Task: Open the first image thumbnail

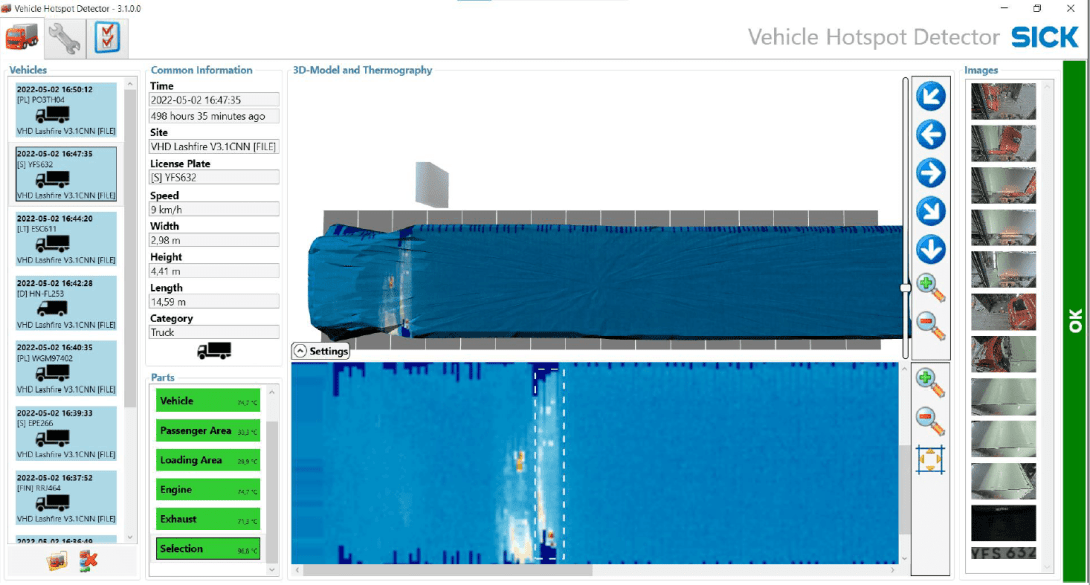Action: point(1003,101)
